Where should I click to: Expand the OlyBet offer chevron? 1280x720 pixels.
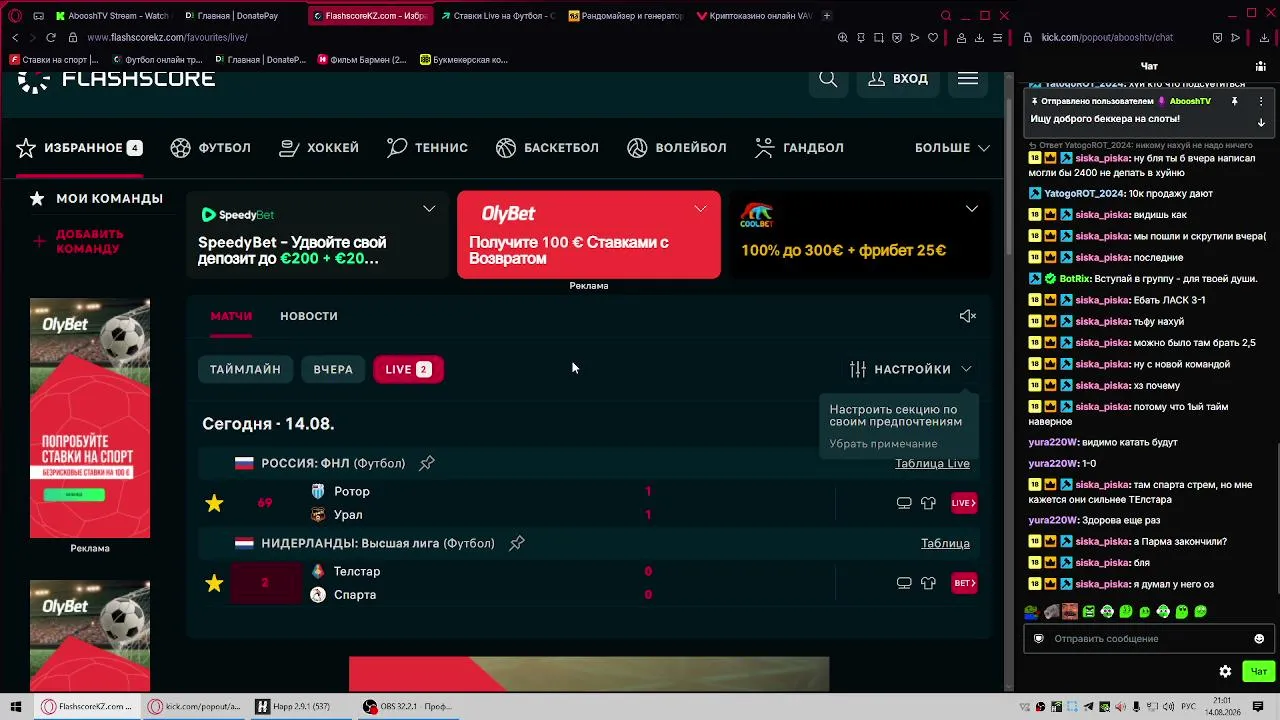pyautogui.click(x=700, y=209)
